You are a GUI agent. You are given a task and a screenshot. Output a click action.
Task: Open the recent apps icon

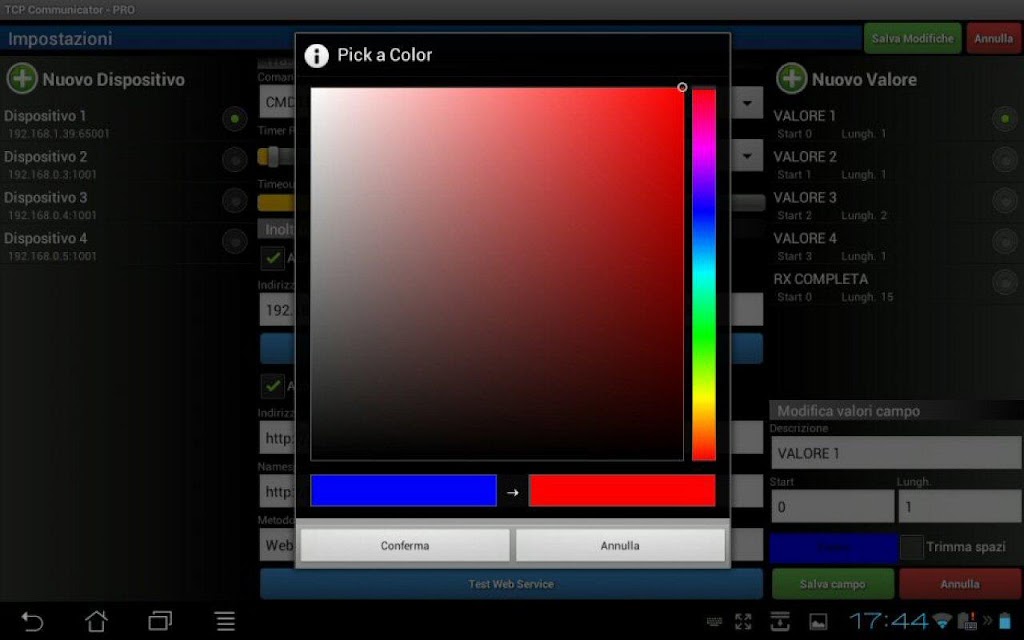pyautogui.click(x=160, y=620)
